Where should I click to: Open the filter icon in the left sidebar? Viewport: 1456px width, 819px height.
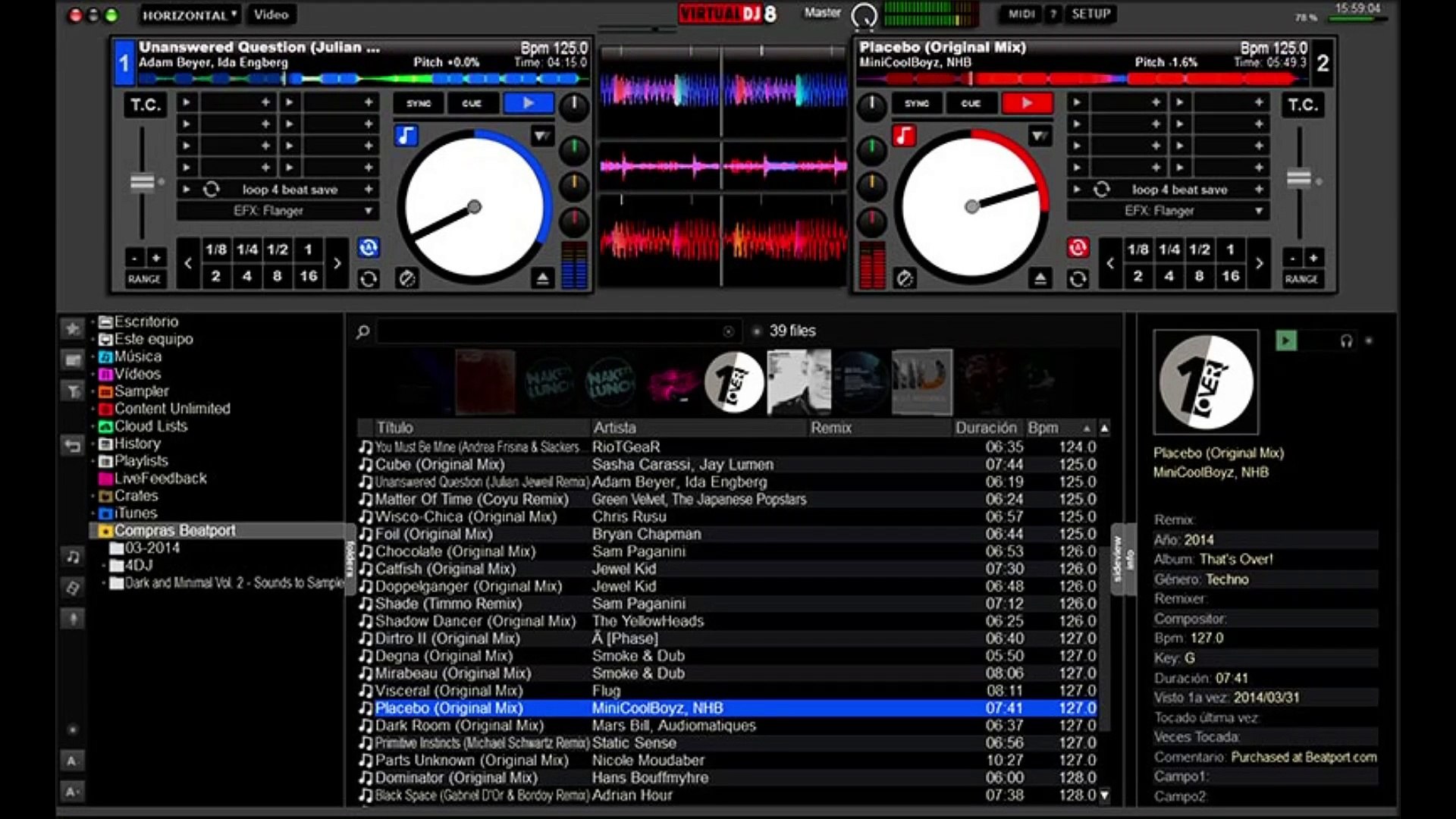[72, 391]
